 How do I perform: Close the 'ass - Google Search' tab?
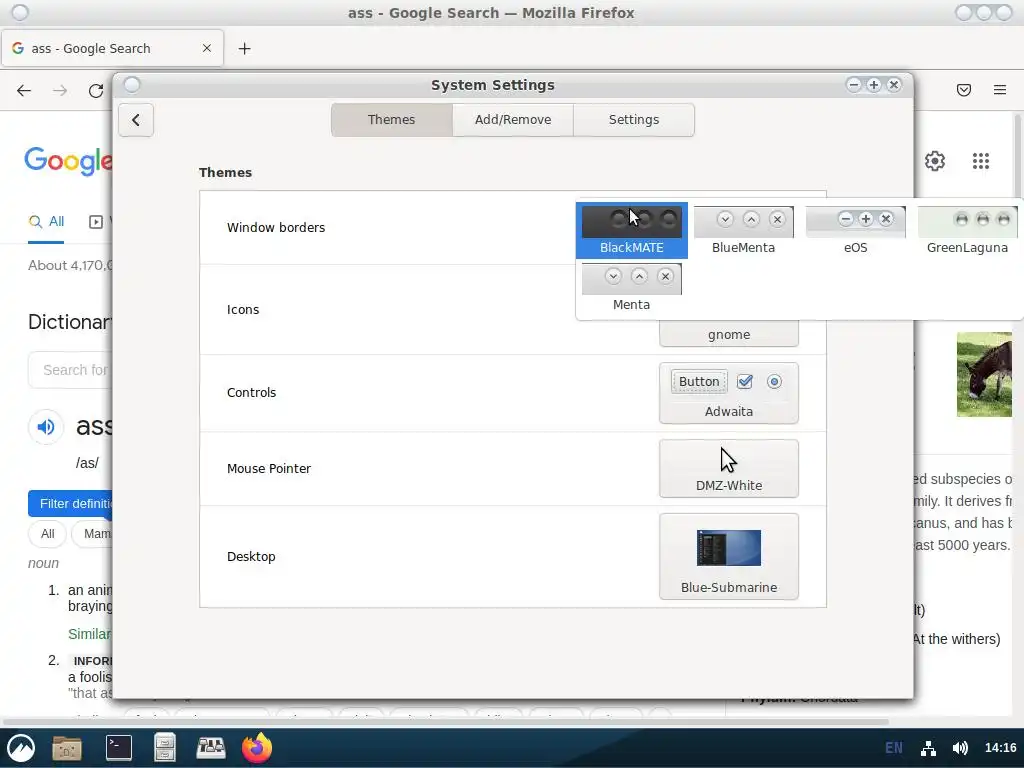click(x=207, y=48)
